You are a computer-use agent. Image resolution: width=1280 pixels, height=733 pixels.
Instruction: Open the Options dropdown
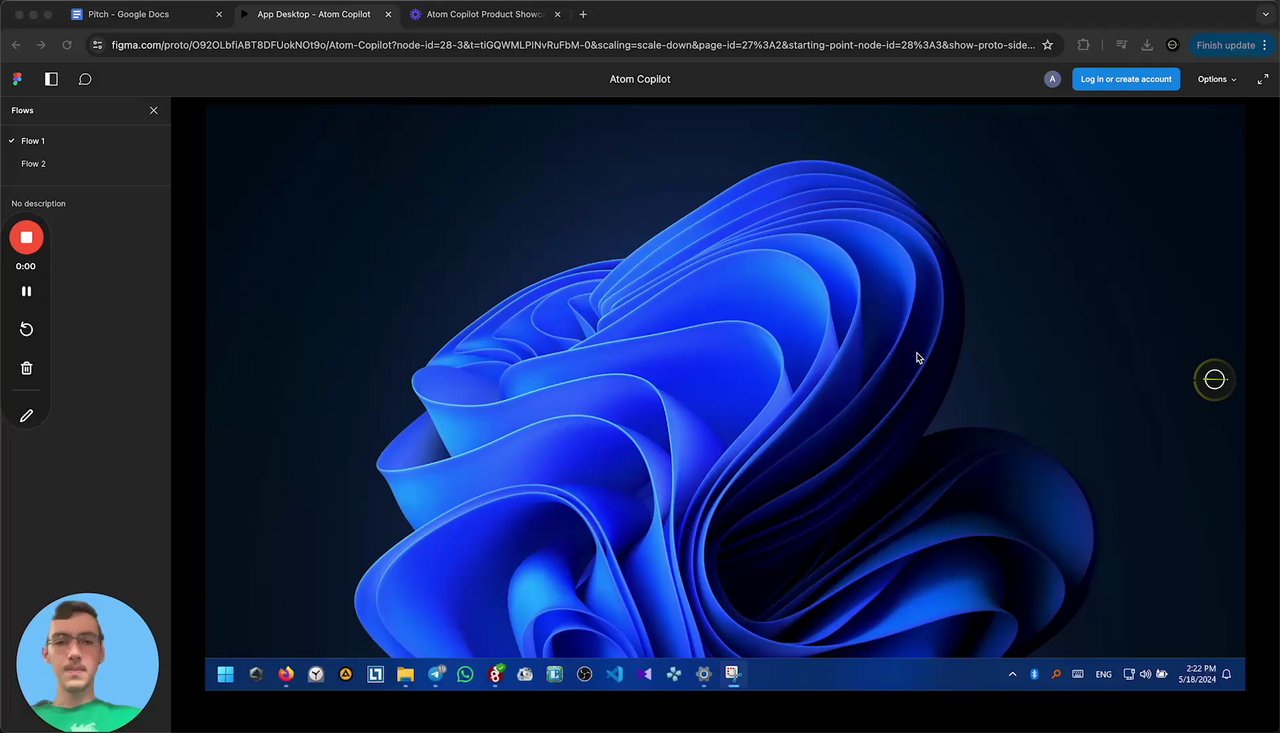tap(1217, 79)
